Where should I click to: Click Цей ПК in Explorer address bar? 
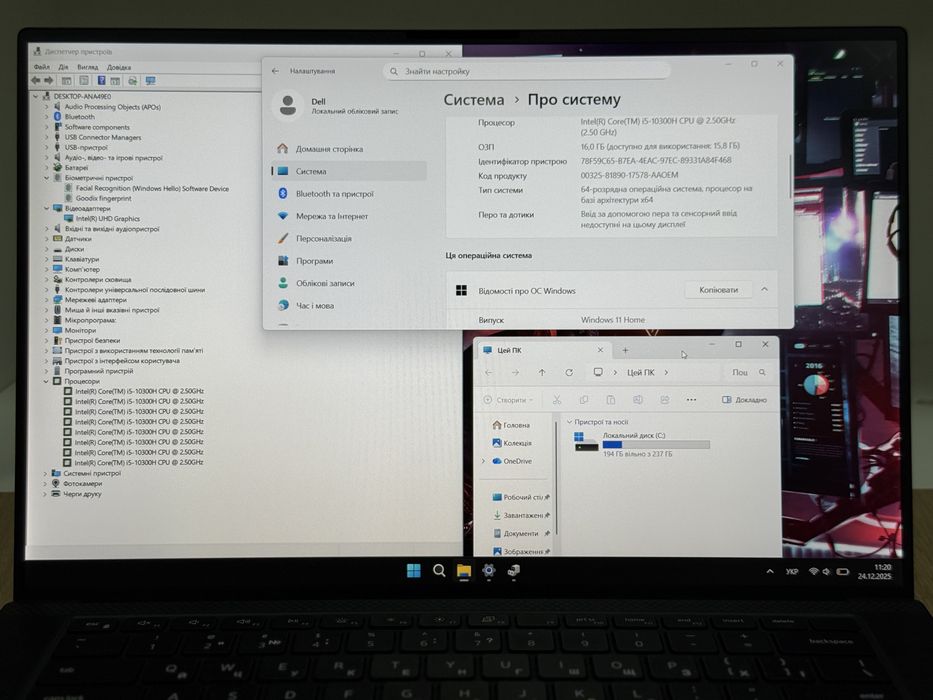click(641, 373)
